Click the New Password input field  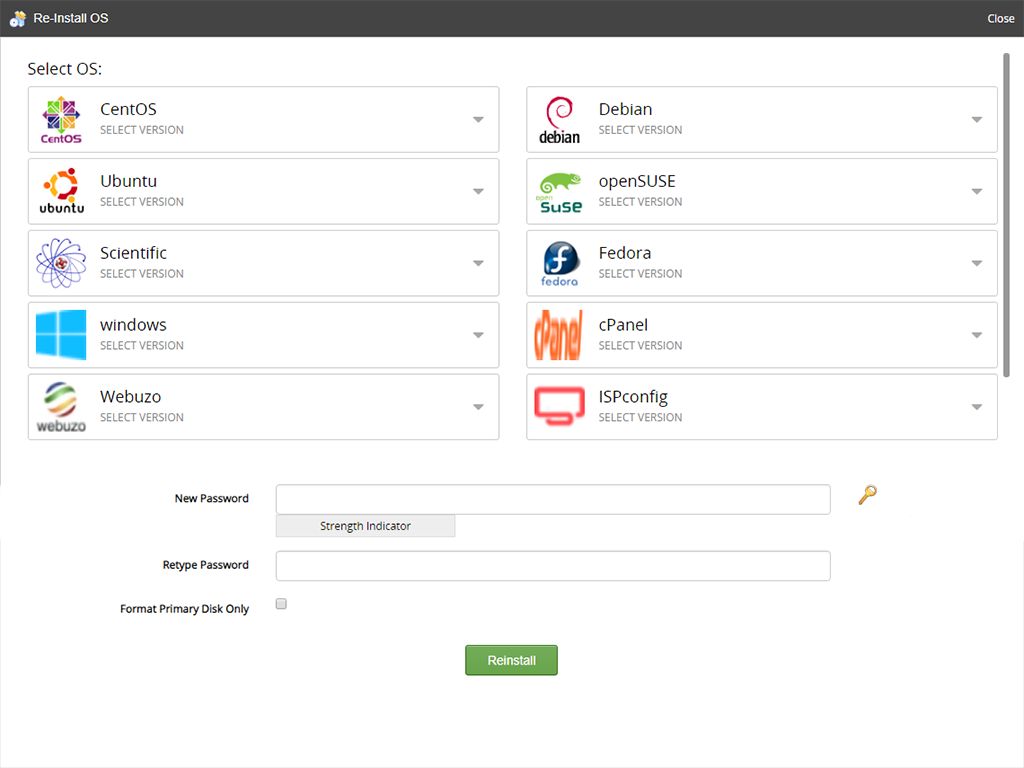pos(553,499)
